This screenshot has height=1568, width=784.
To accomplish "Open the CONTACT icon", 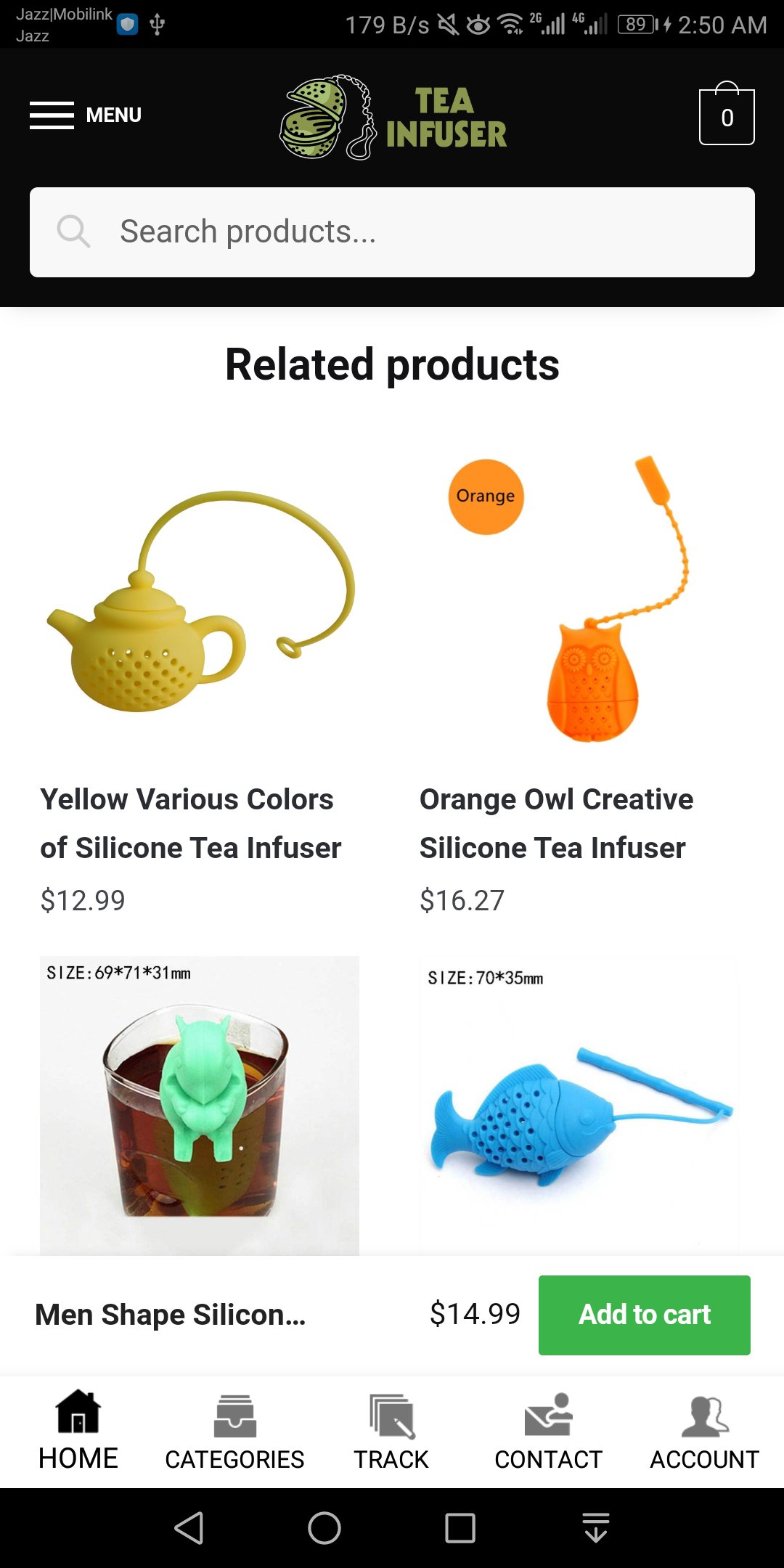I will [x=549, y=1414].
